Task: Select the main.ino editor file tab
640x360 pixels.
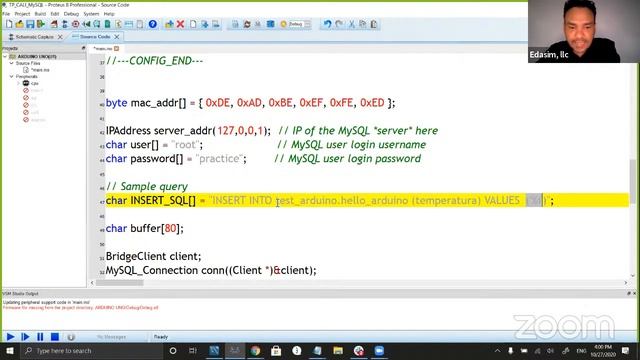Action: tap(102, 49)
